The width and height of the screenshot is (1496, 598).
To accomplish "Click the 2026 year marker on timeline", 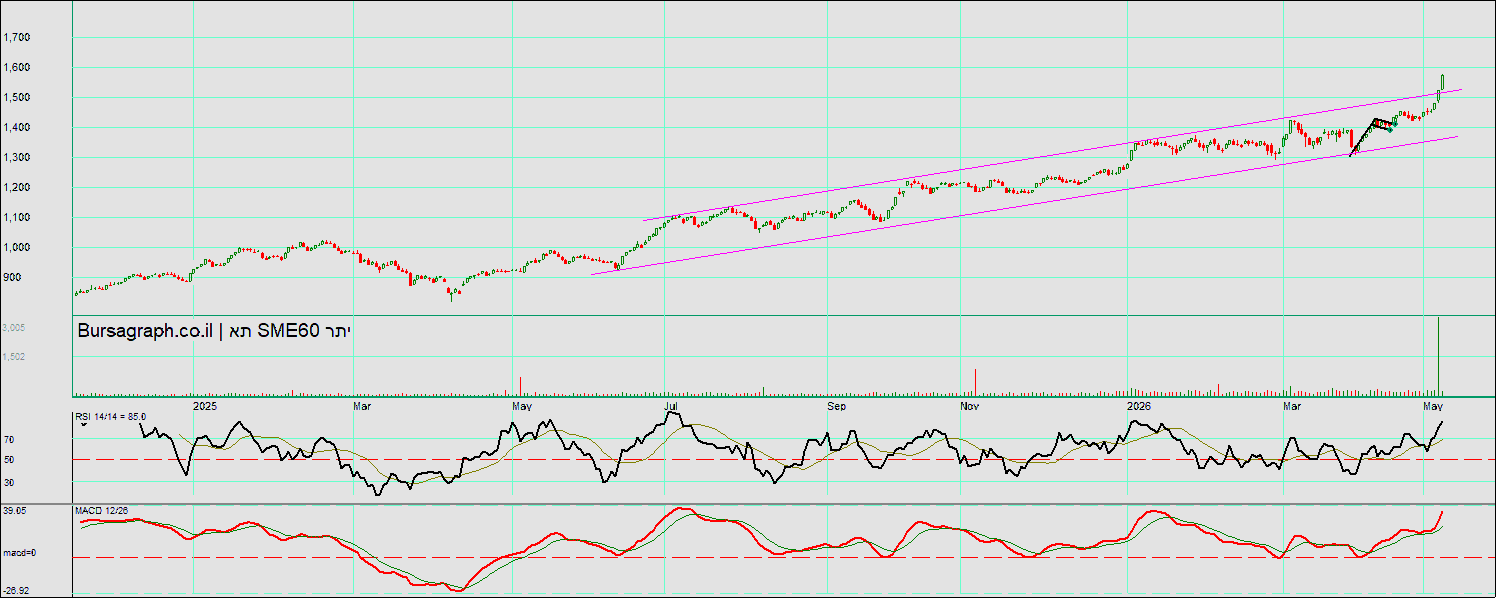I will [x=1138, y=406].
